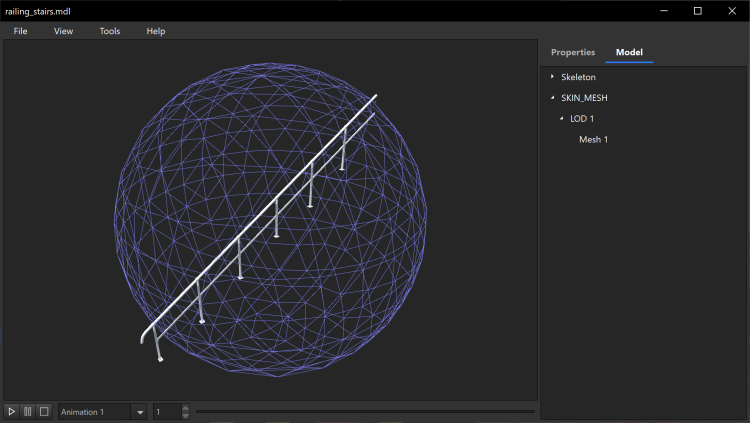Viewport: 750px width, 423px height.
Task: Open the View menu
Action: click(63, 31)
